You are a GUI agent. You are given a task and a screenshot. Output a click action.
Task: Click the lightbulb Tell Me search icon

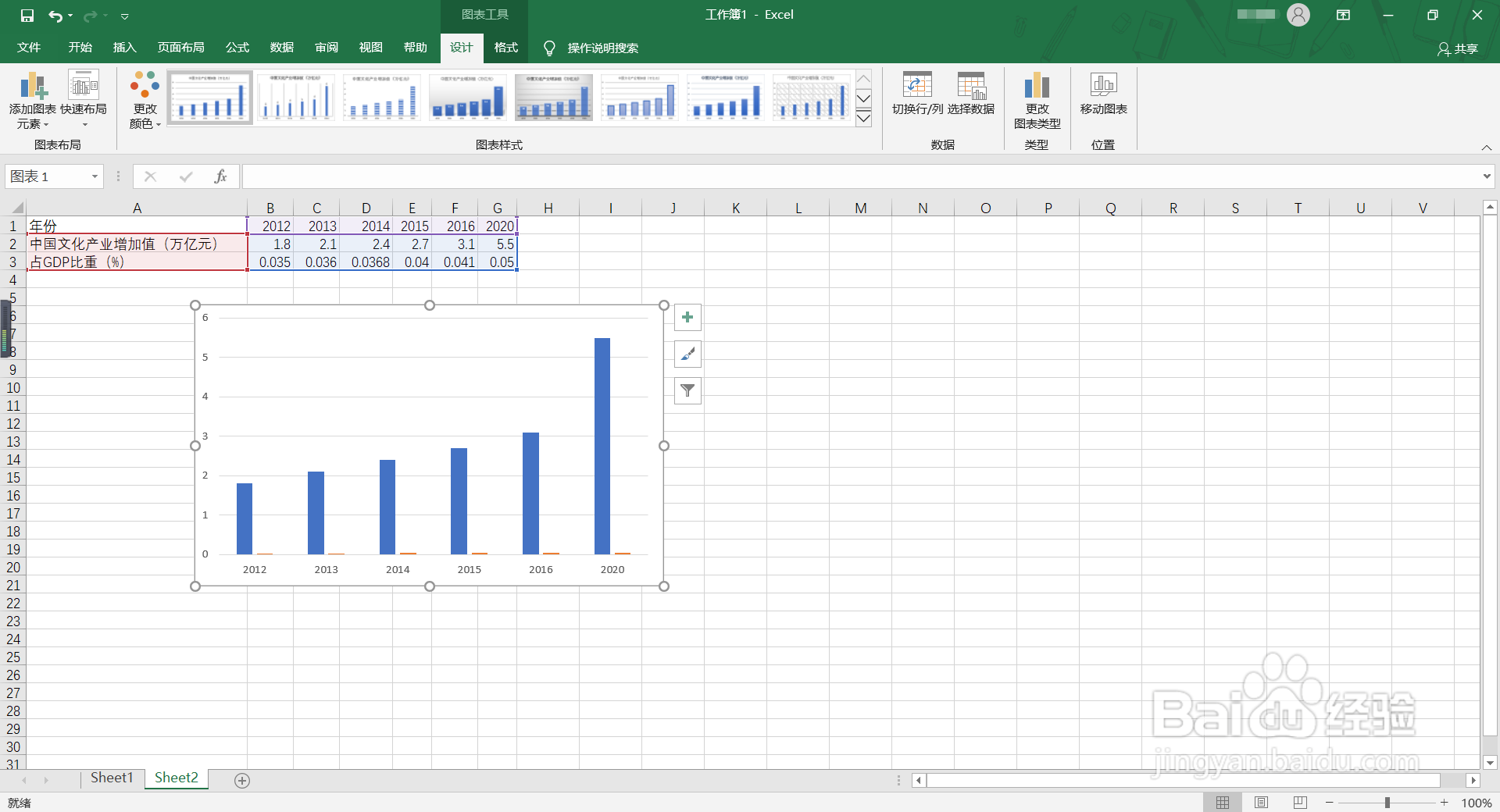click(549, 48)
